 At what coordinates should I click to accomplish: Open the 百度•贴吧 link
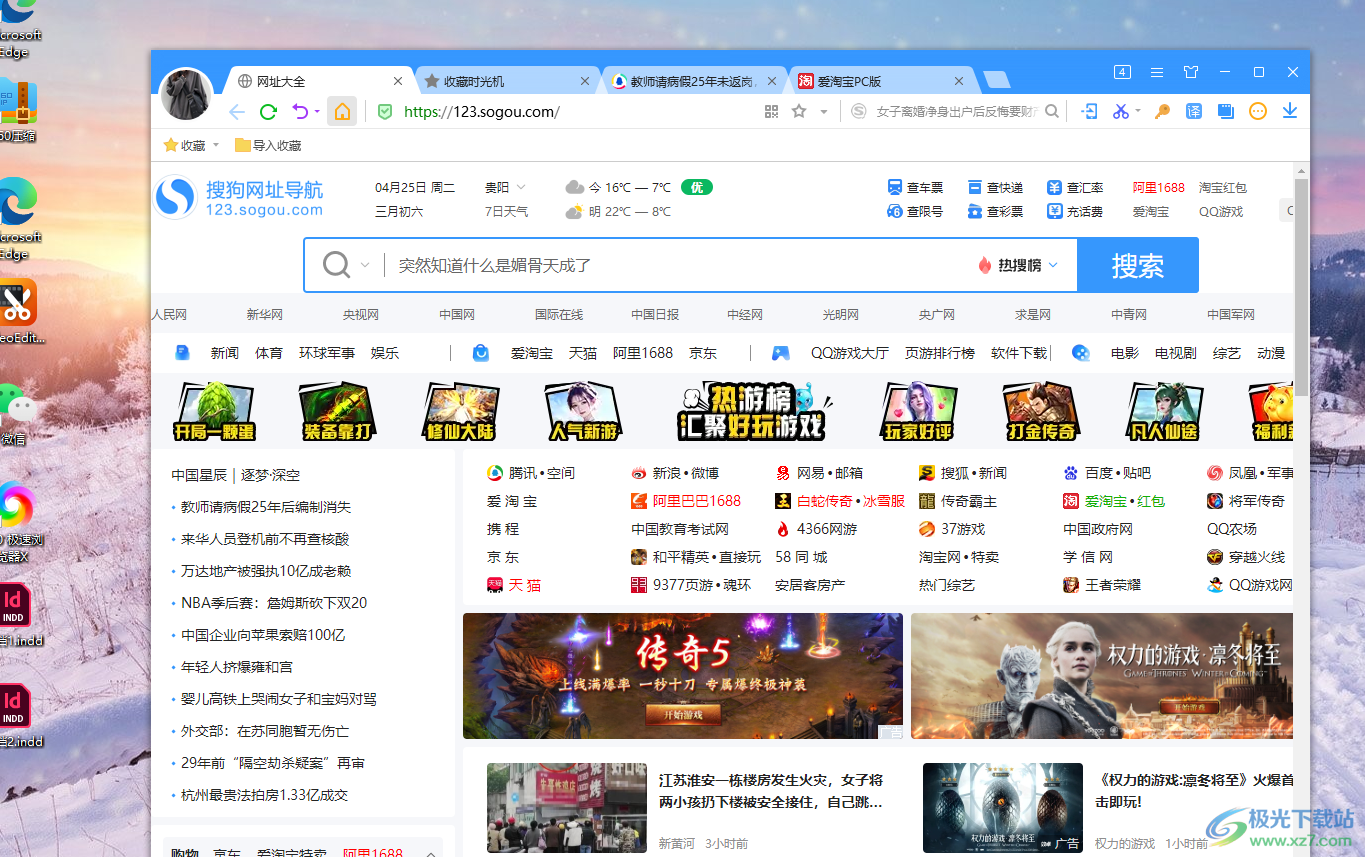(x=1107, y=473)
